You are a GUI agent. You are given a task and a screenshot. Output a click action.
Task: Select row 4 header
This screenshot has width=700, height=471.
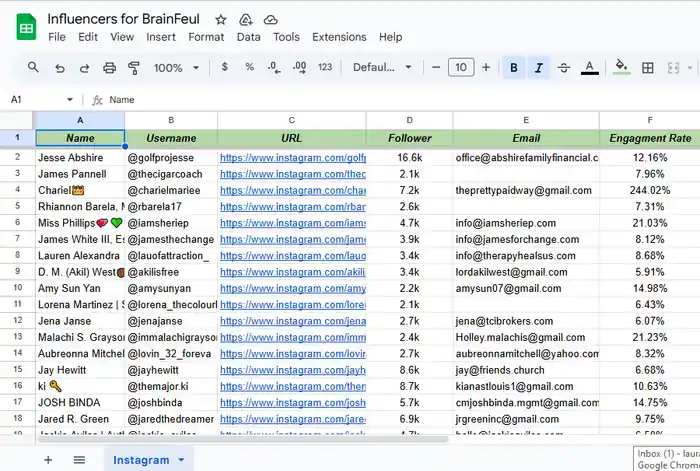click(17, 190)
